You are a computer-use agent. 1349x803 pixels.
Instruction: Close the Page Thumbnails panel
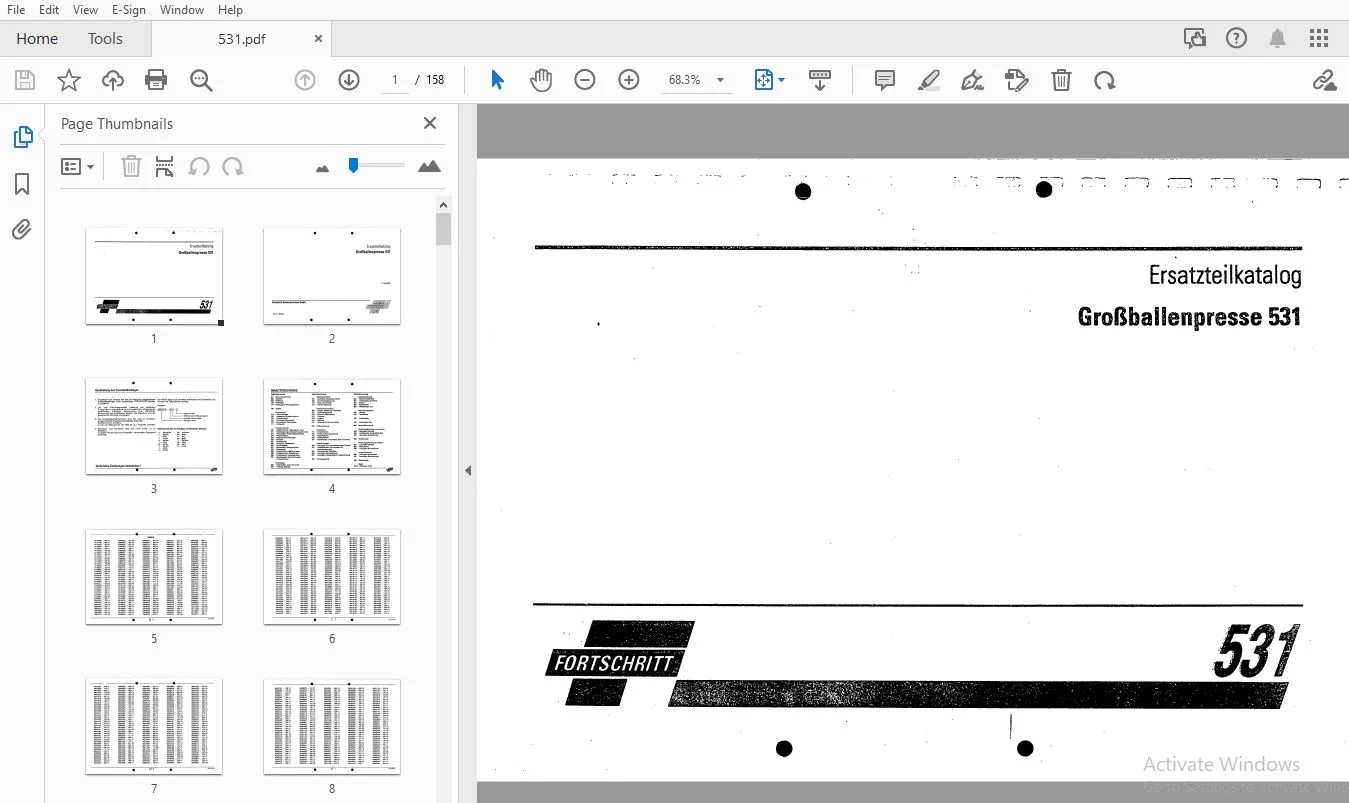click(430, 123)
